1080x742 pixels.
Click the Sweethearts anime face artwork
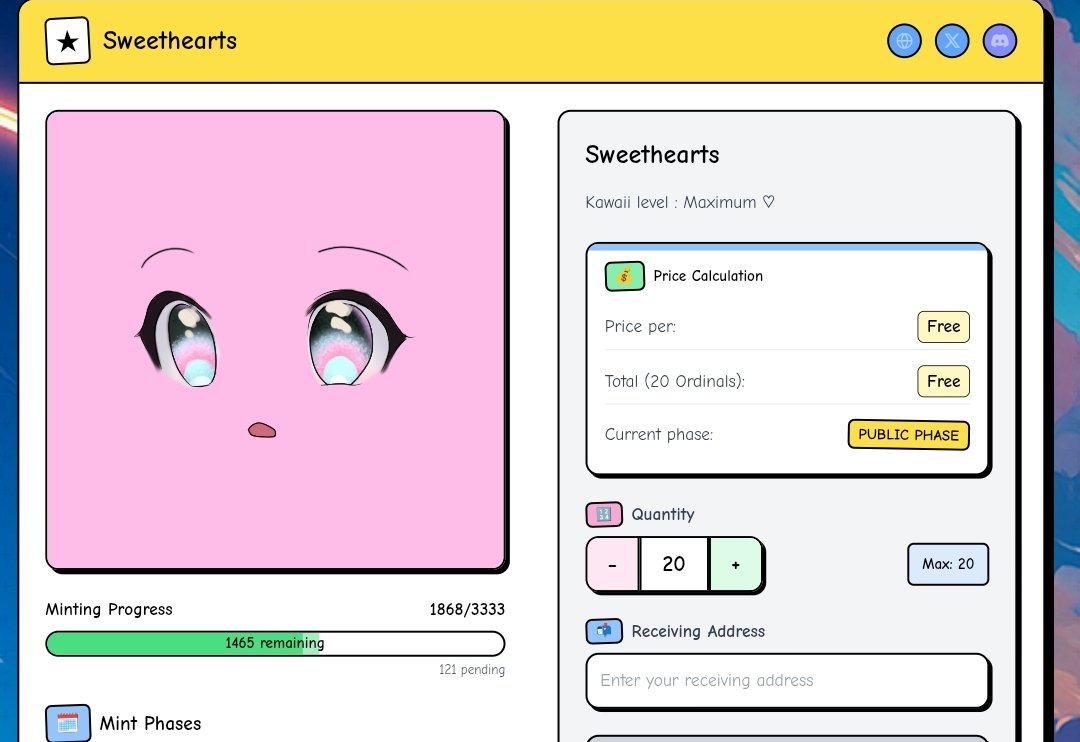276,340
